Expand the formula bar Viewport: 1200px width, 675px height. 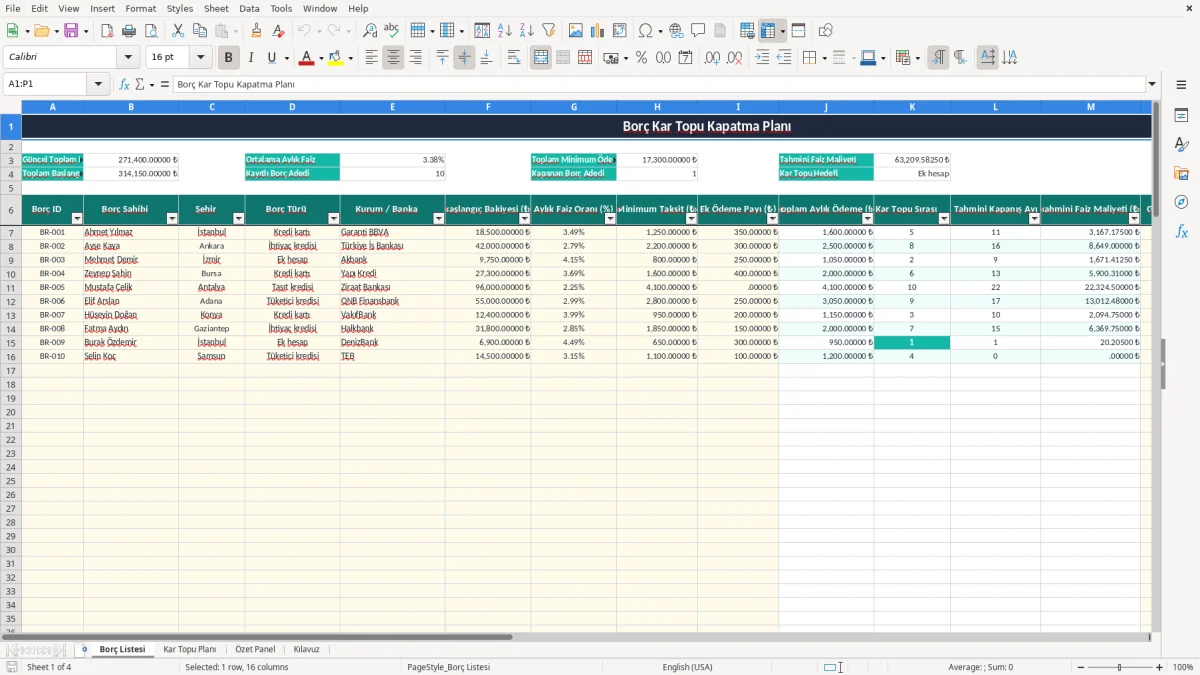tap(1152, 85)
